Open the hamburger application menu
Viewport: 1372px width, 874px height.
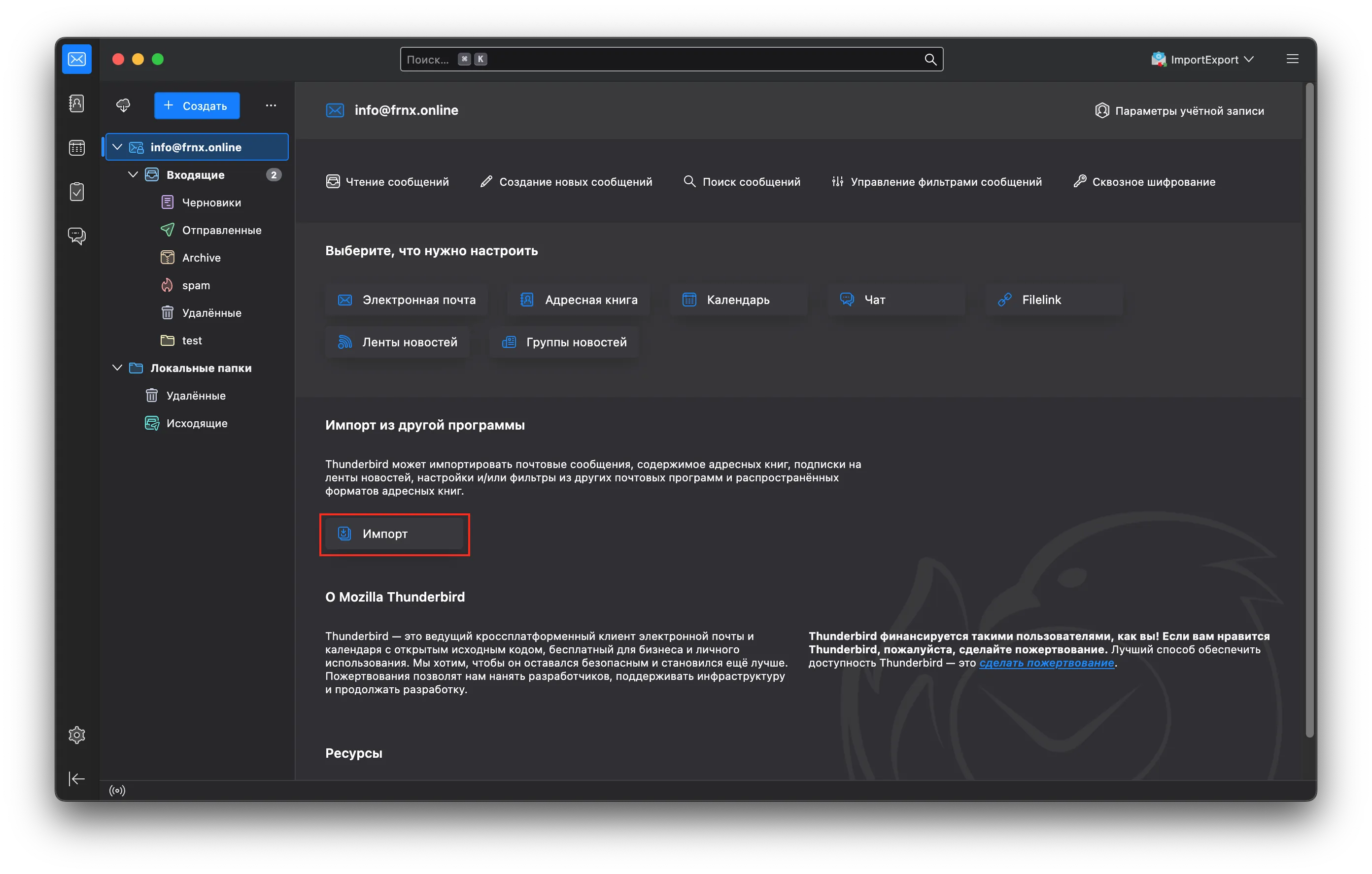coord(1292,59)
